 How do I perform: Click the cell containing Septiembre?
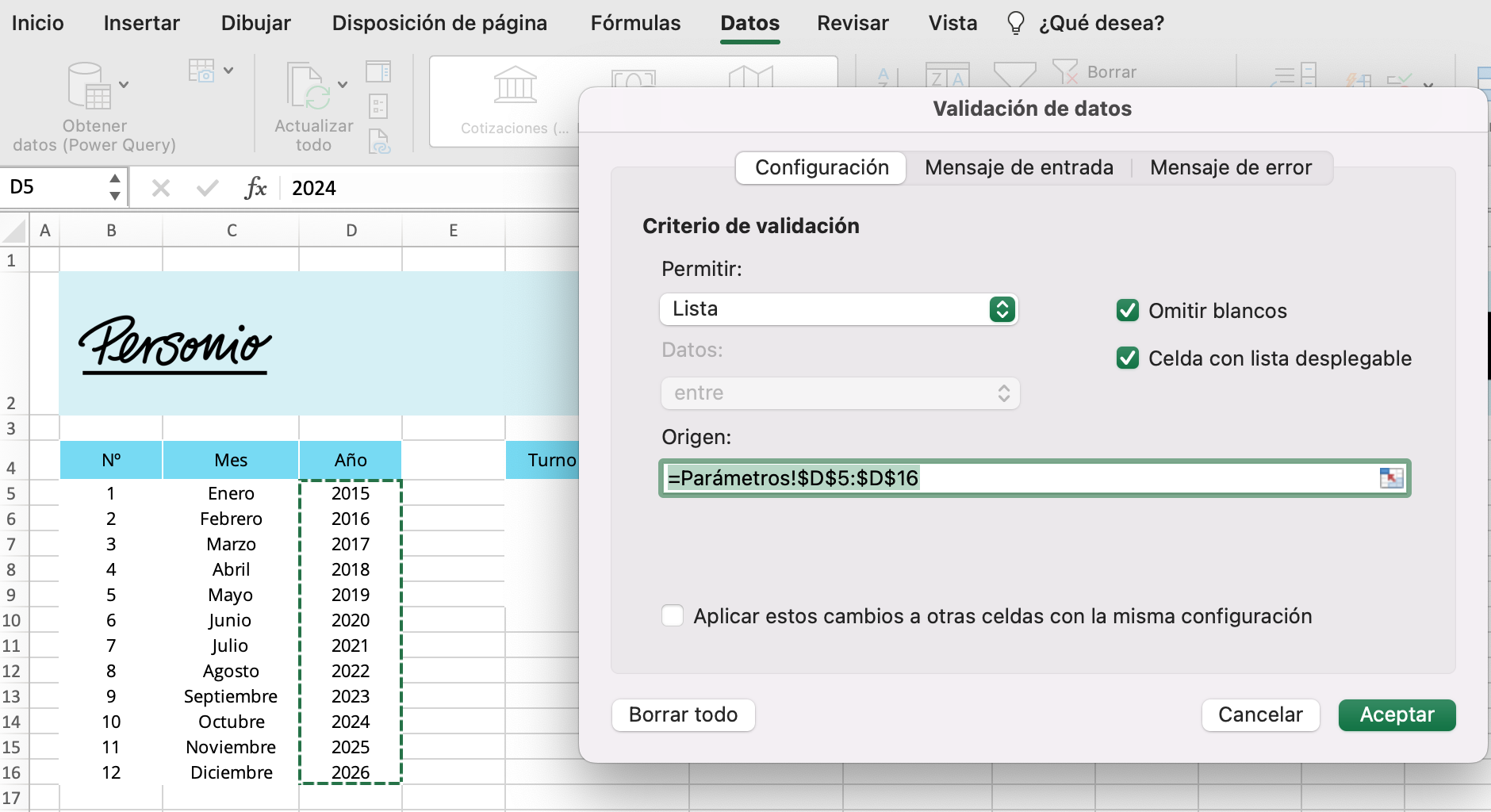(x=231, y=696)
